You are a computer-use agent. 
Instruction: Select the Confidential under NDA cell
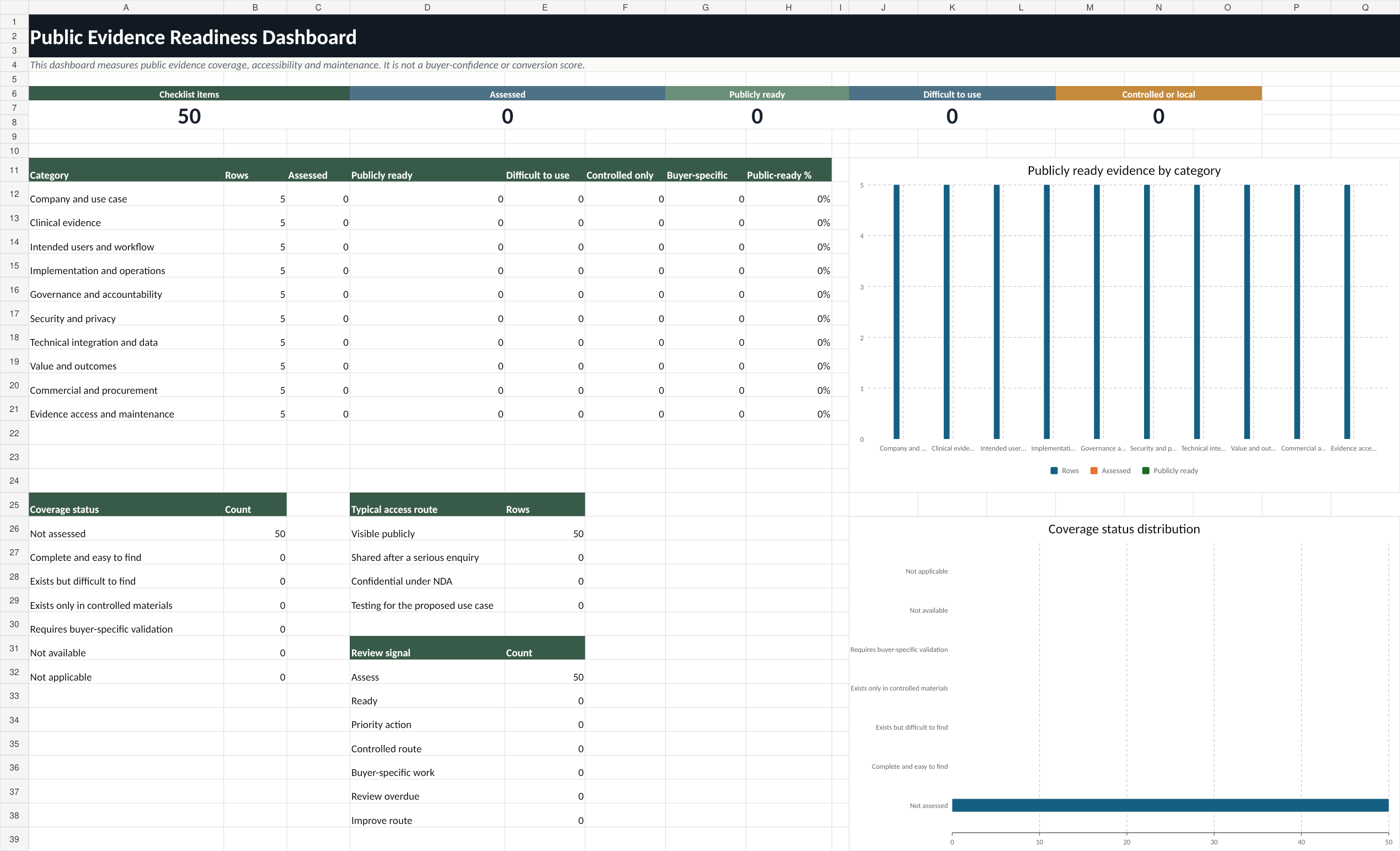click(428, 576)
